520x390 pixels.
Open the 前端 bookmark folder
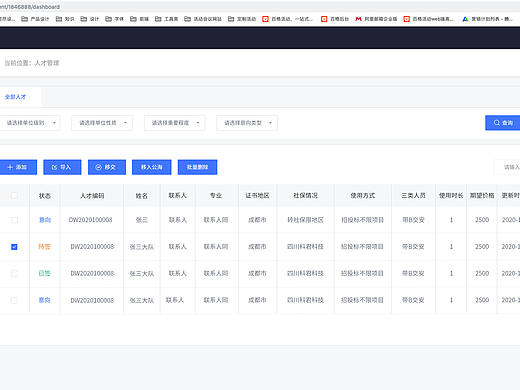pyautogui.click(x=139, y=19)
